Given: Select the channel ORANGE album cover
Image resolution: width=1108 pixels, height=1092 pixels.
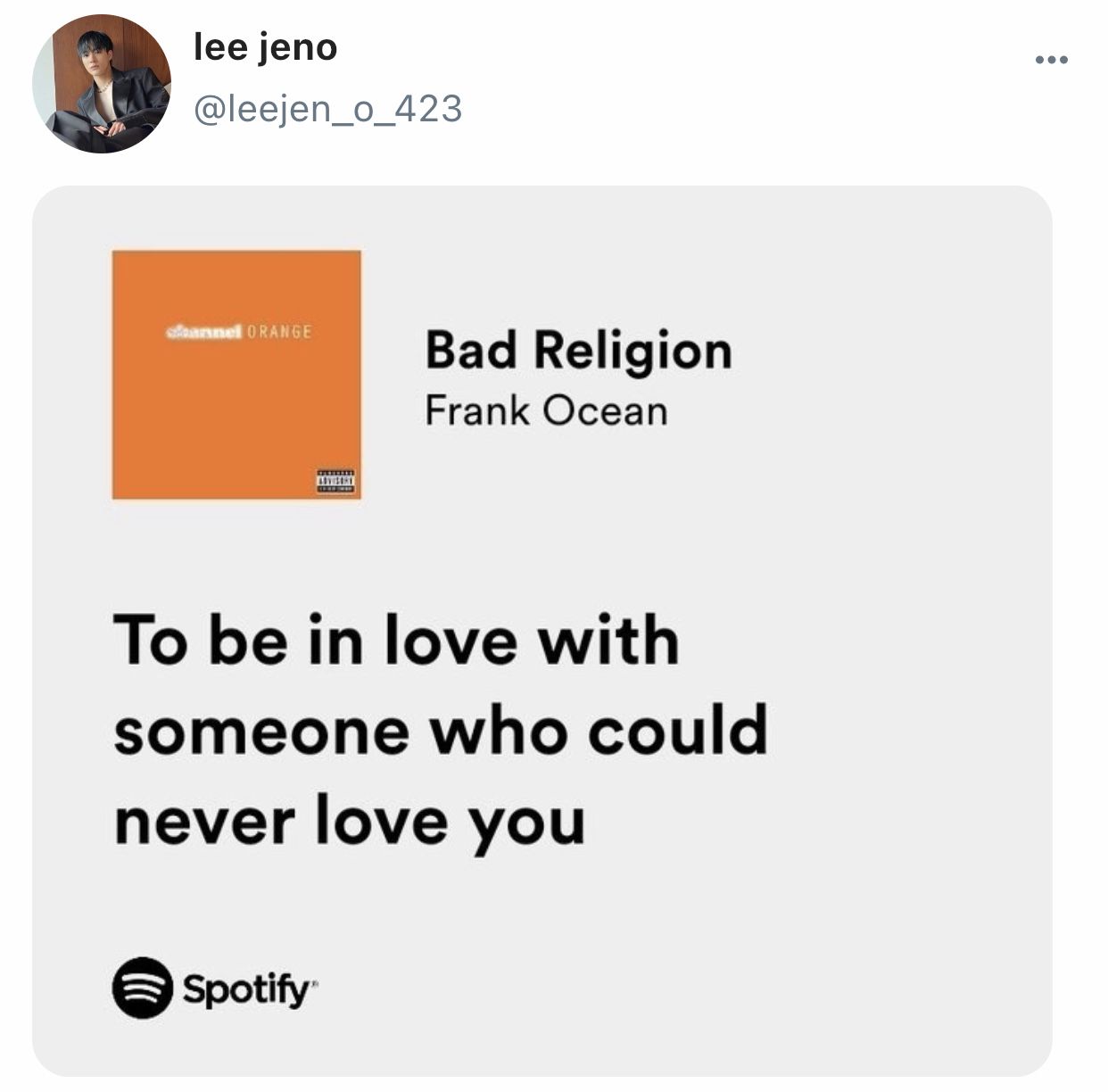Looking at the screenshot, I should pos(236,375).
